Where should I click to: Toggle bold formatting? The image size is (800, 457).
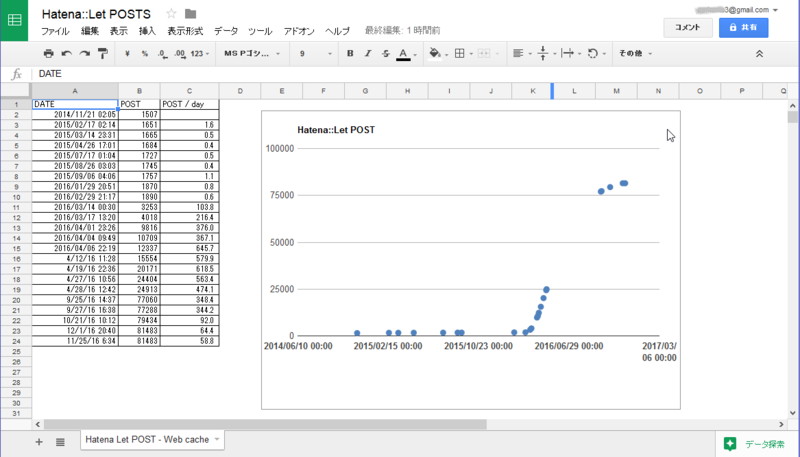[x=350, y=54]
